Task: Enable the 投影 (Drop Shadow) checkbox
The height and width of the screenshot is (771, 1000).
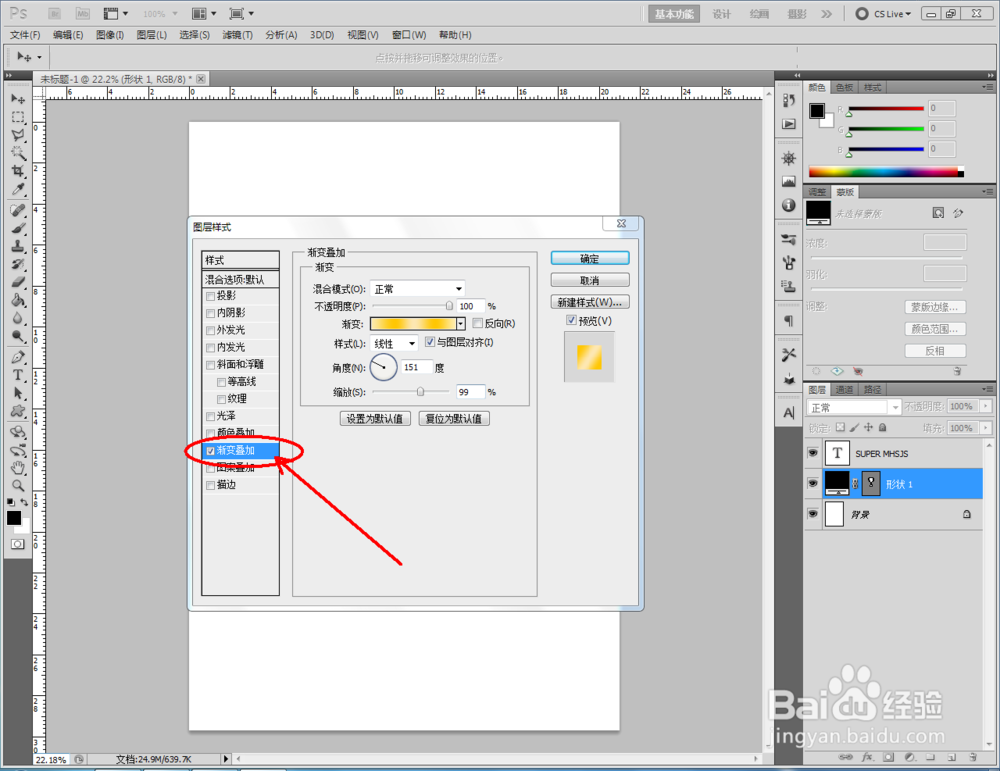Action: pyautogui.click(x=210, y=296)
